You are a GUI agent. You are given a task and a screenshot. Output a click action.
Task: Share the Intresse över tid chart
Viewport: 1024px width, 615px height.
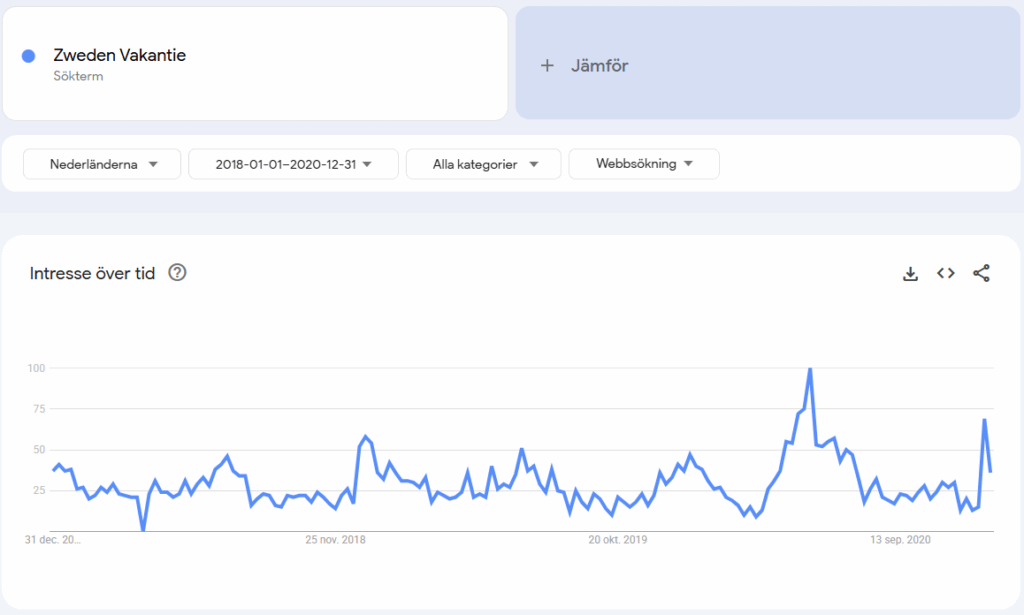tap(981, 274)
